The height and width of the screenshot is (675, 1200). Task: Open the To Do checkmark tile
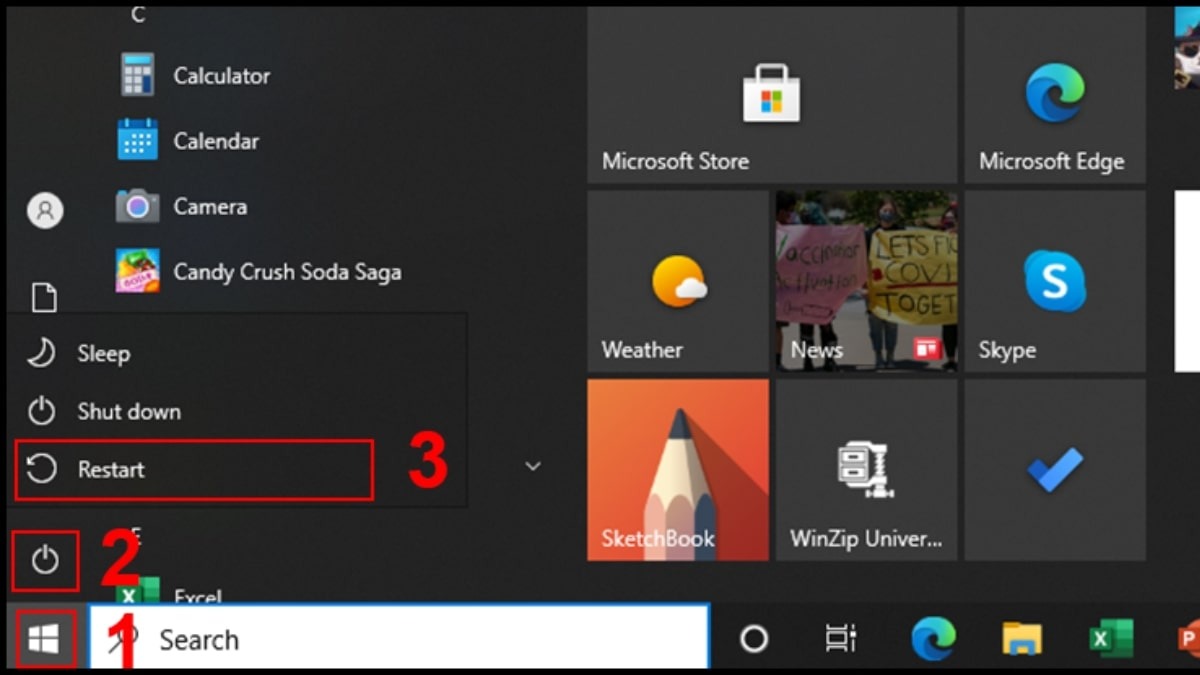(1055, 469)
